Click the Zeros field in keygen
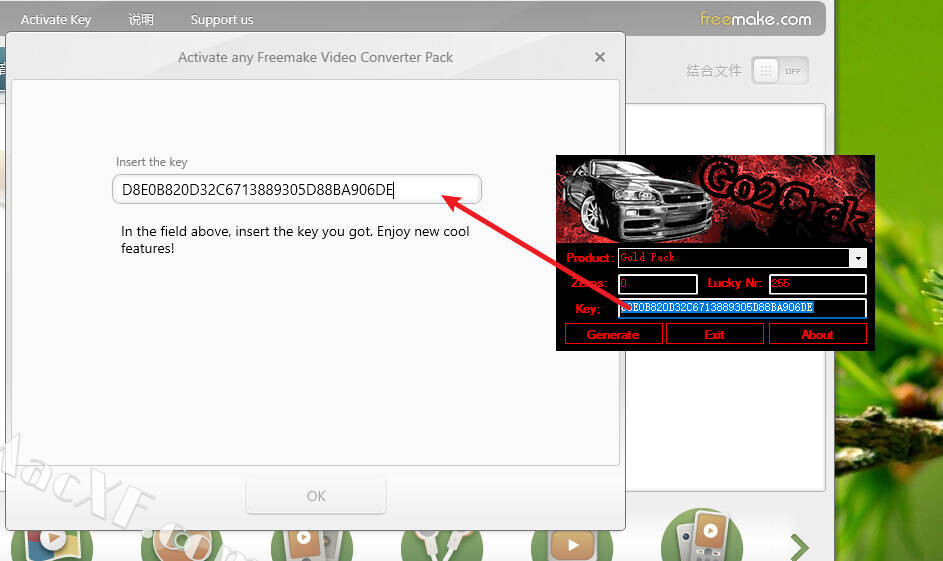 658,284
